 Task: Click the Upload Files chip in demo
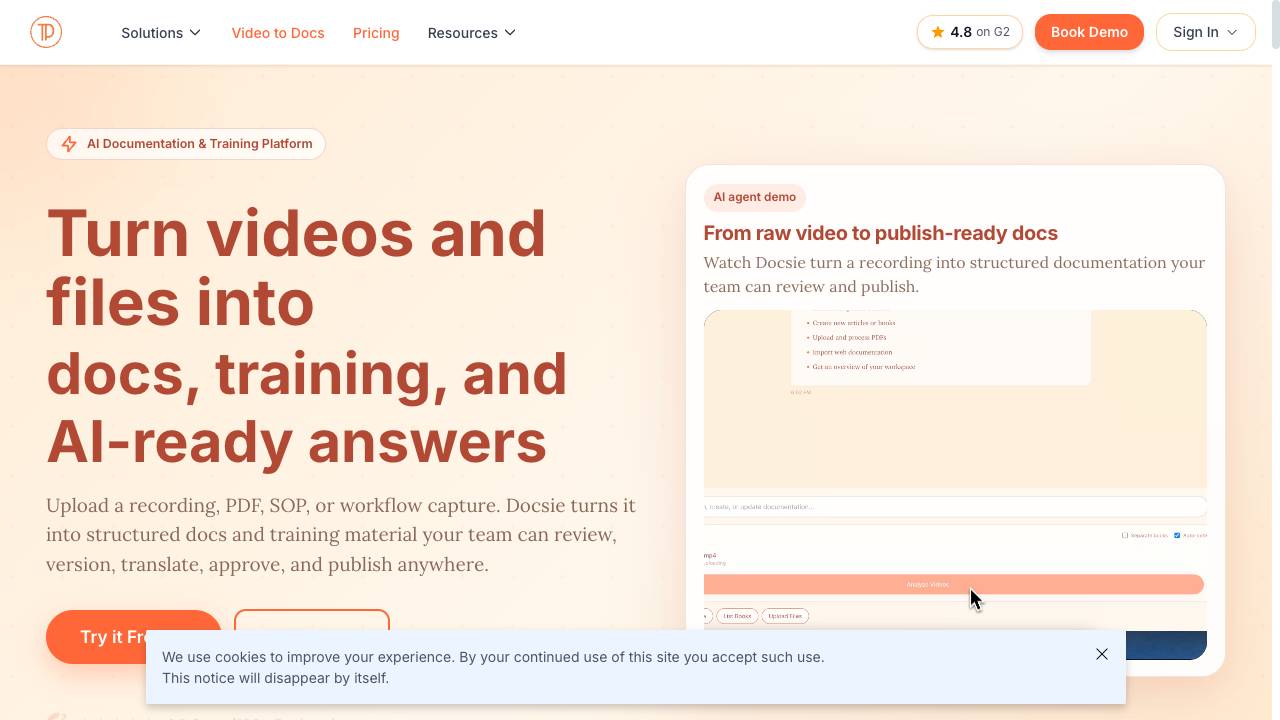pos(785,616)
